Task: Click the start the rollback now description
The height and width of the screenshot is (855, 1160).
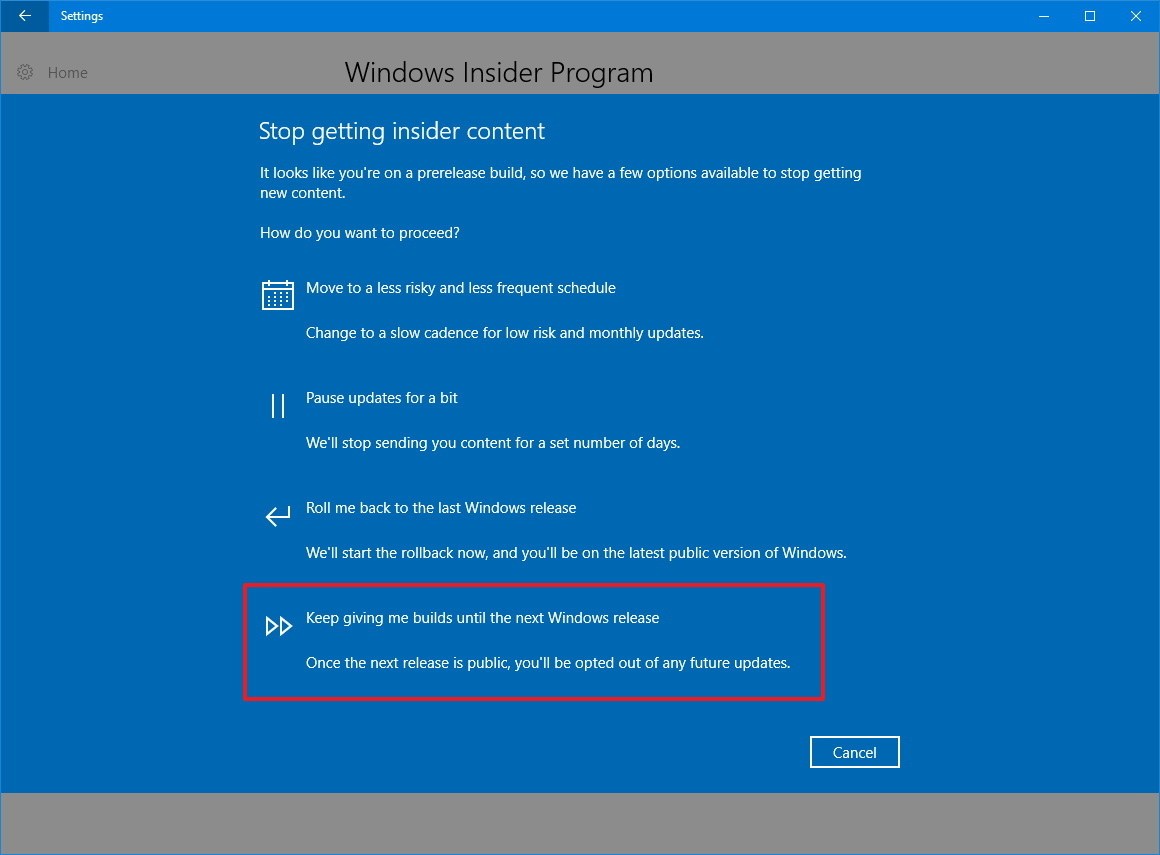Action: [x=576, y=553]
